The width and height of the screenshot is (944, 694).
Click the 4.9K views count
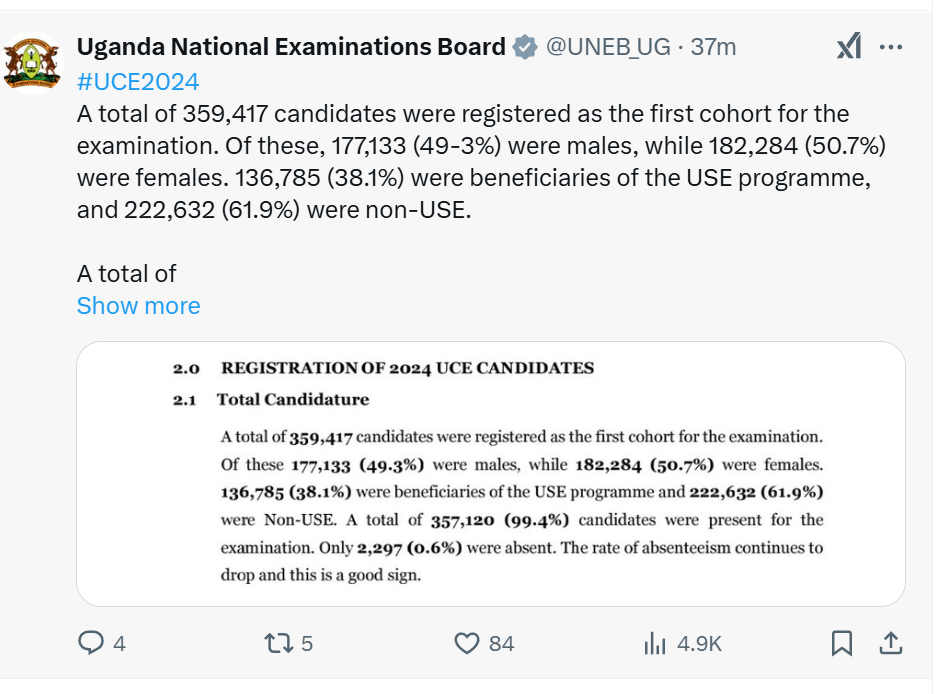pos(699,643)
